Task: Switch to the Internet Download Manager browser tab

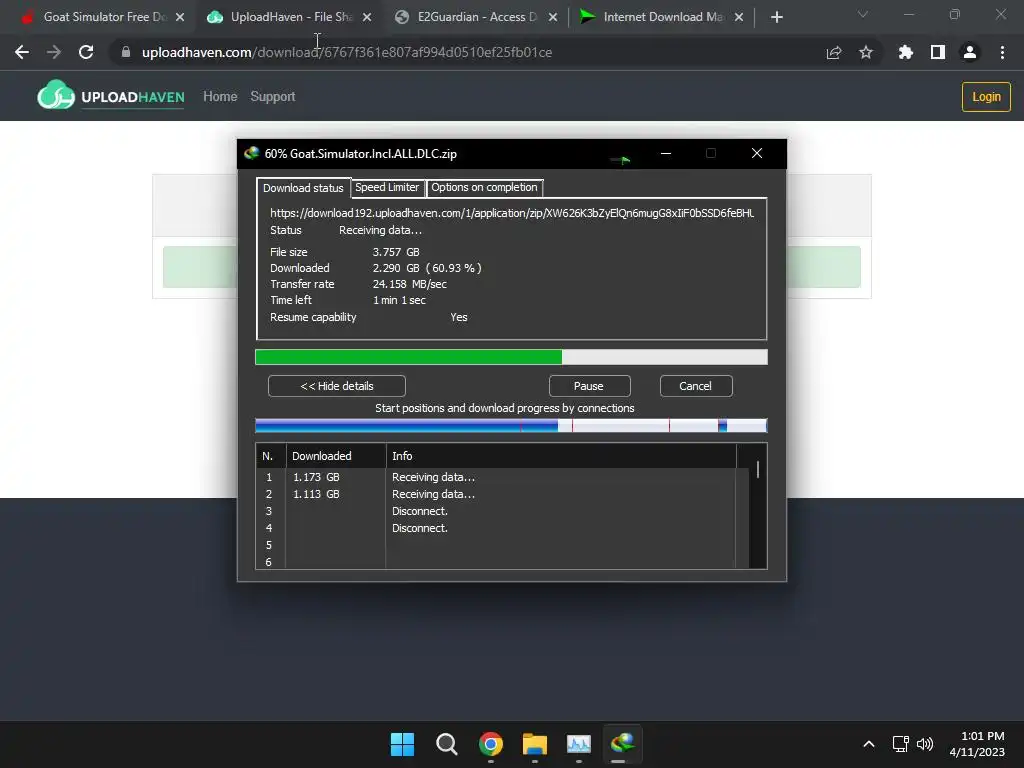Action: pos(662,17)
